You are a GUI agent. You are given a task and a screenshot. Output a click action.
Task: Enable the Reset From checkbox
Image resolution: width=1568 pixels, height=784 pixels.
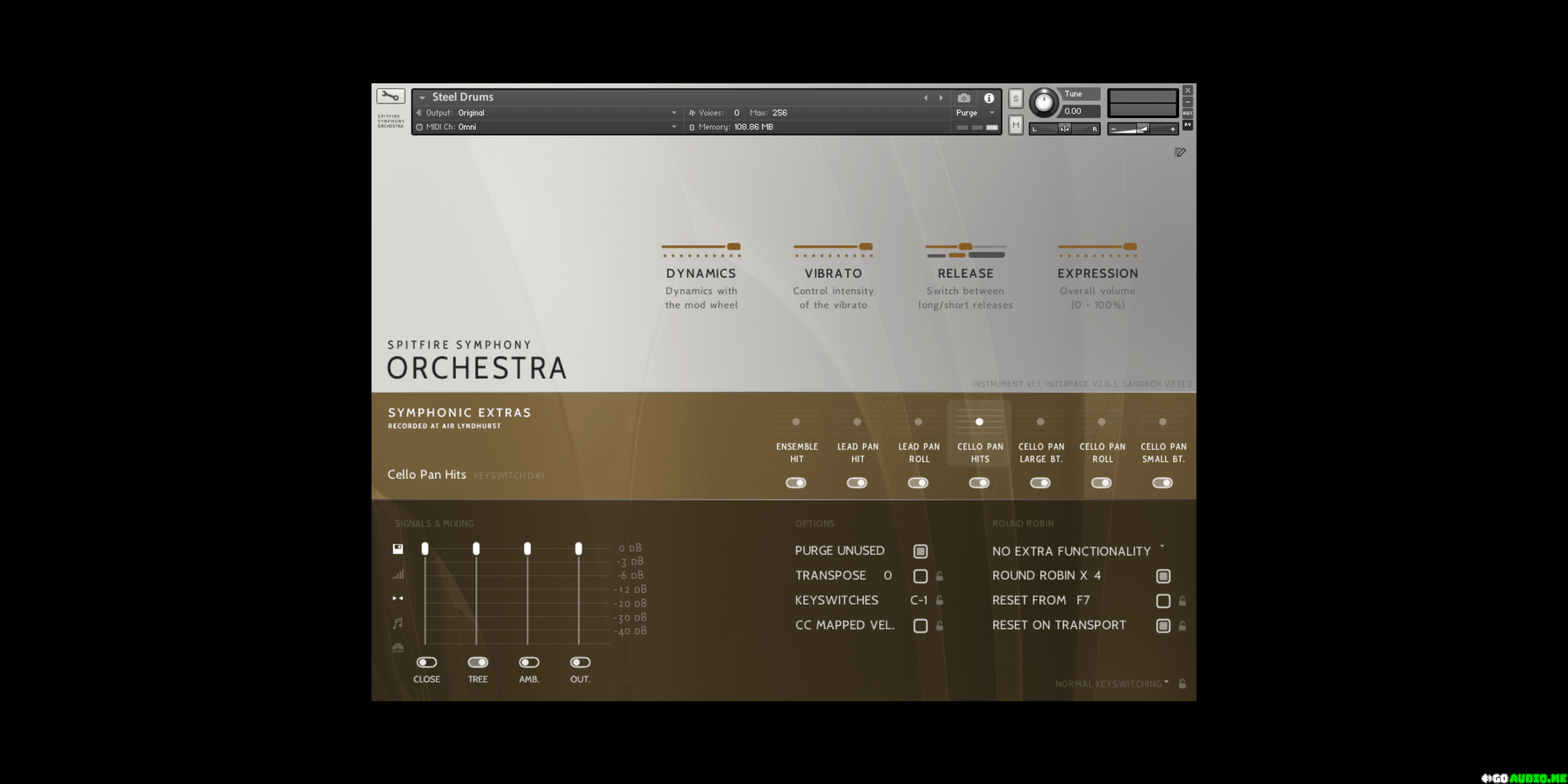point(1163,601)
